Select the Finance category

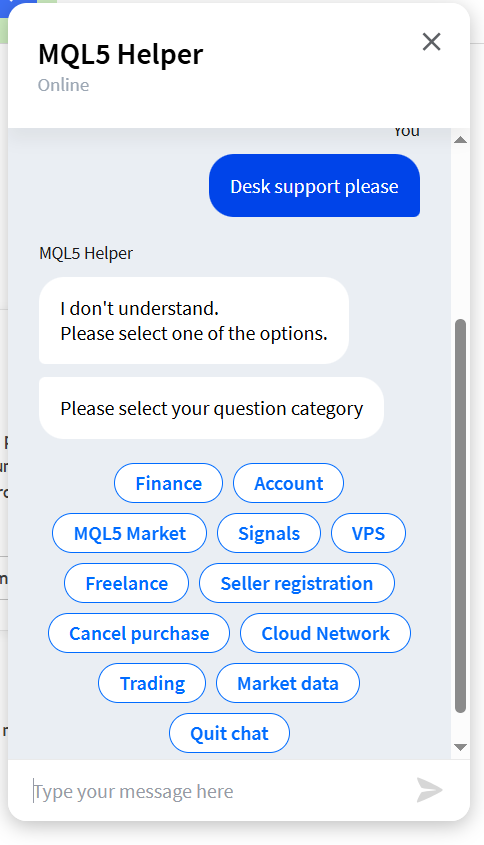(168, 483)
